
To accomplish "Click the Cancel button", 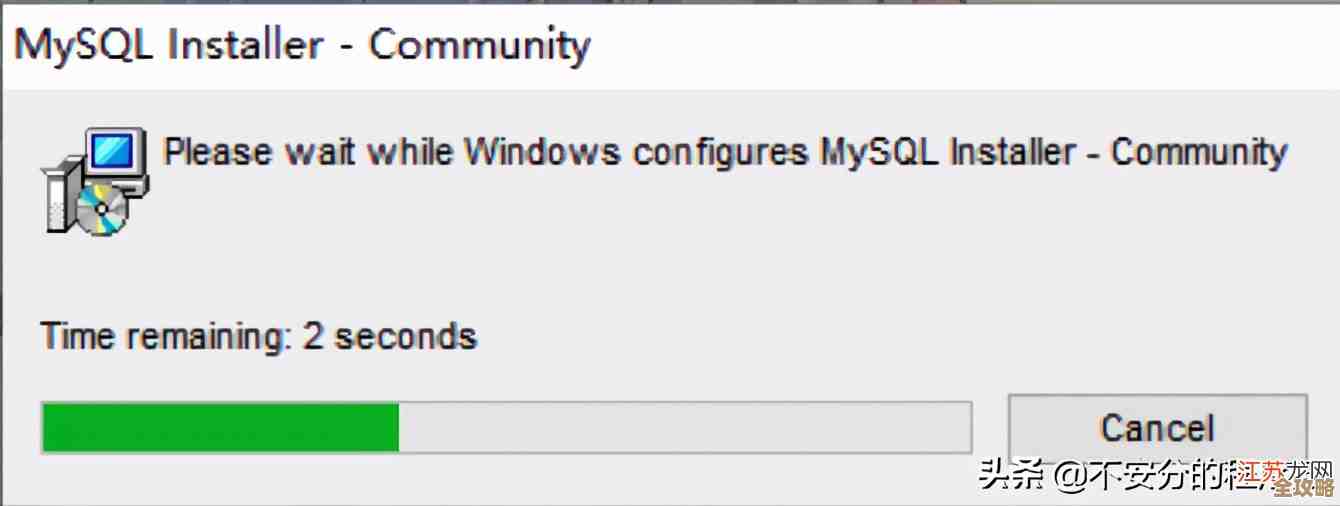I will point(1156,429).
